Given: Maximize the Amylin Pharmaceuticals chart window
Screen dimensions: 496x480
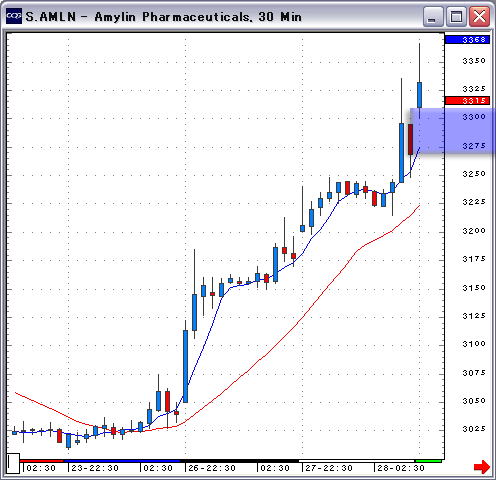Looking at the screenshot, I should pos(456,16).
